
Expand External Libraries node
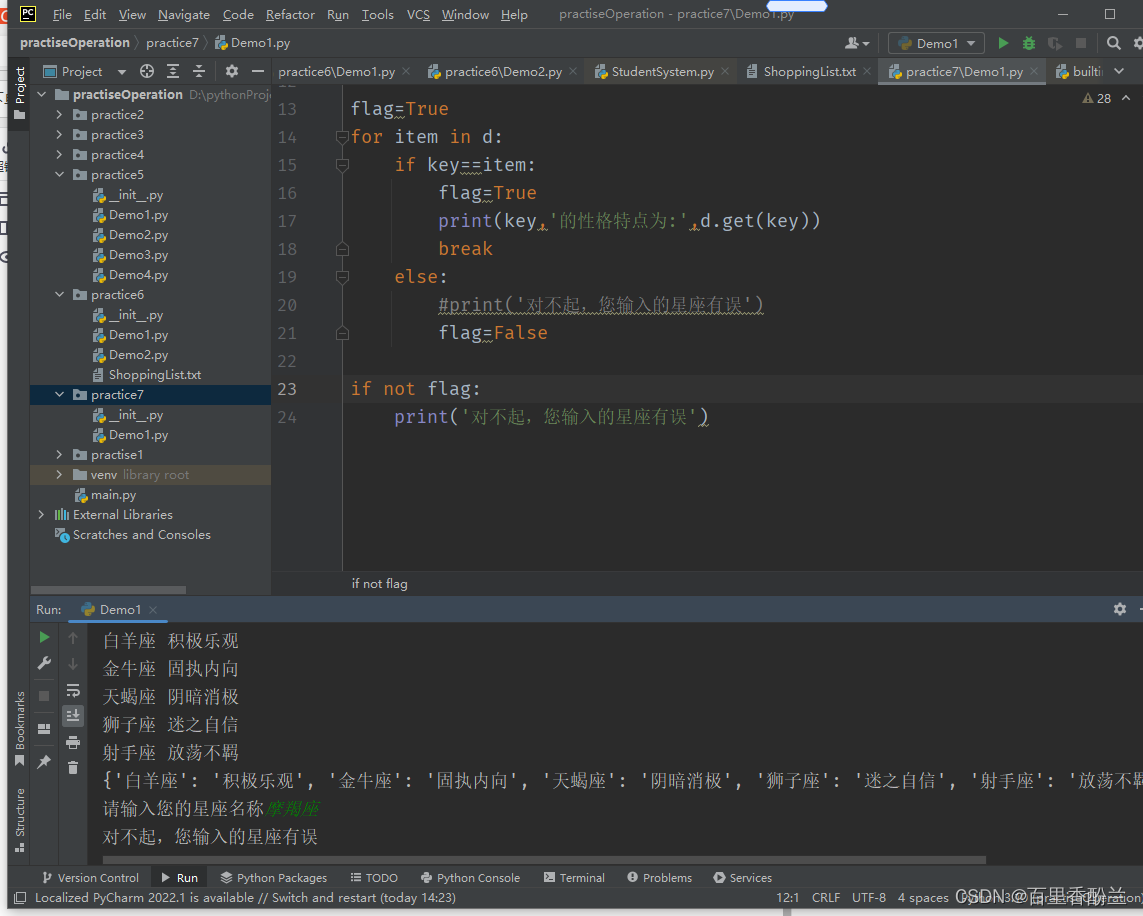[41, 514]
